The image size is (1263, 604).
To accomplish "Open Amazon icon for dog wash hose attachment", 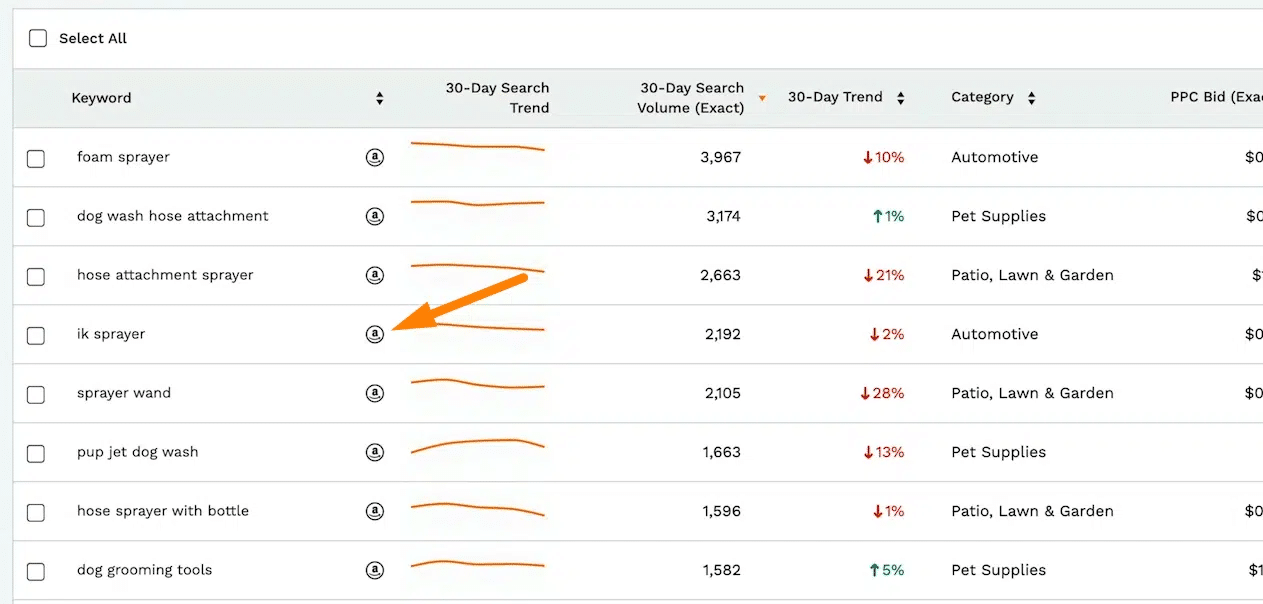I will 375,216.
